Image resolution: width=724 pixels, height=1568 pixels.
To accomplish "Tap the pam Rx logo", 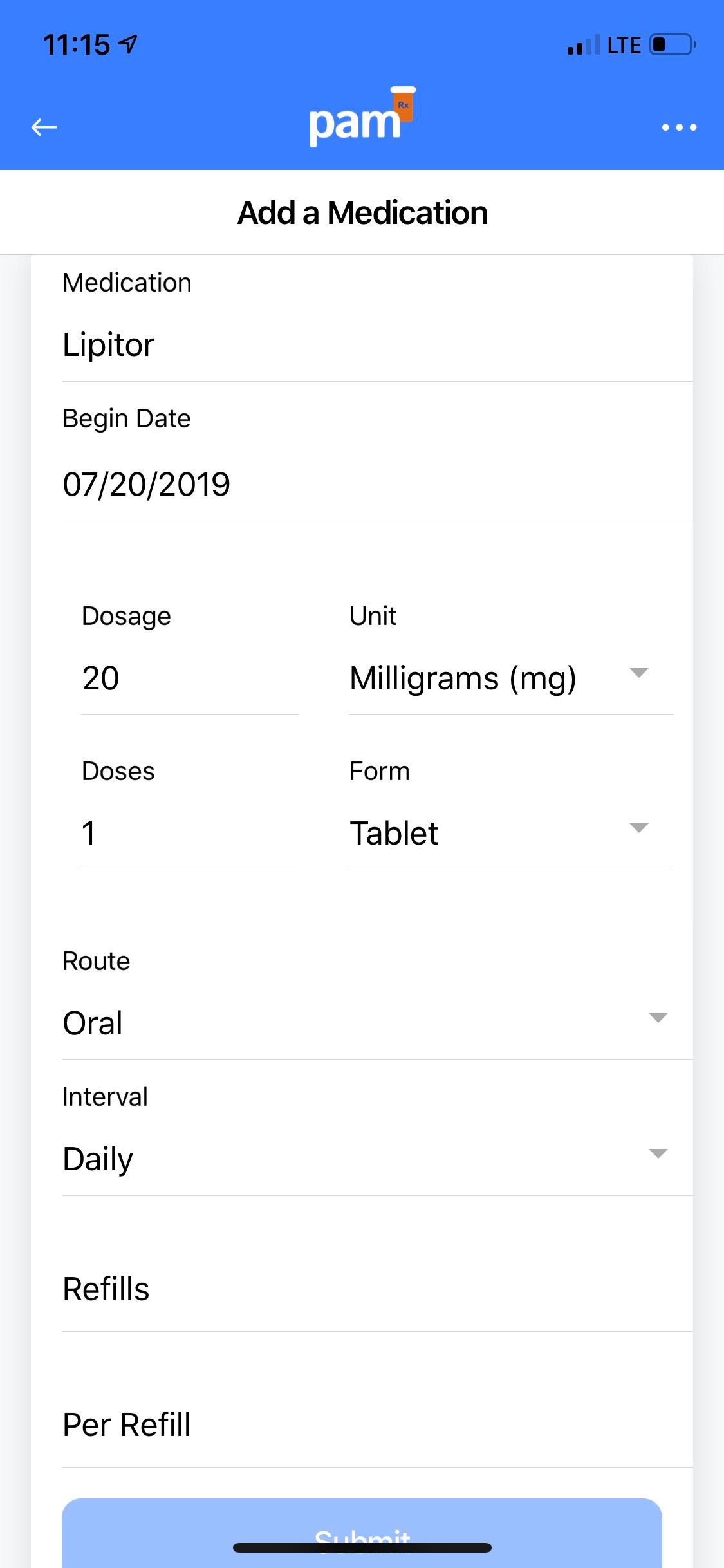I will 362,117.
